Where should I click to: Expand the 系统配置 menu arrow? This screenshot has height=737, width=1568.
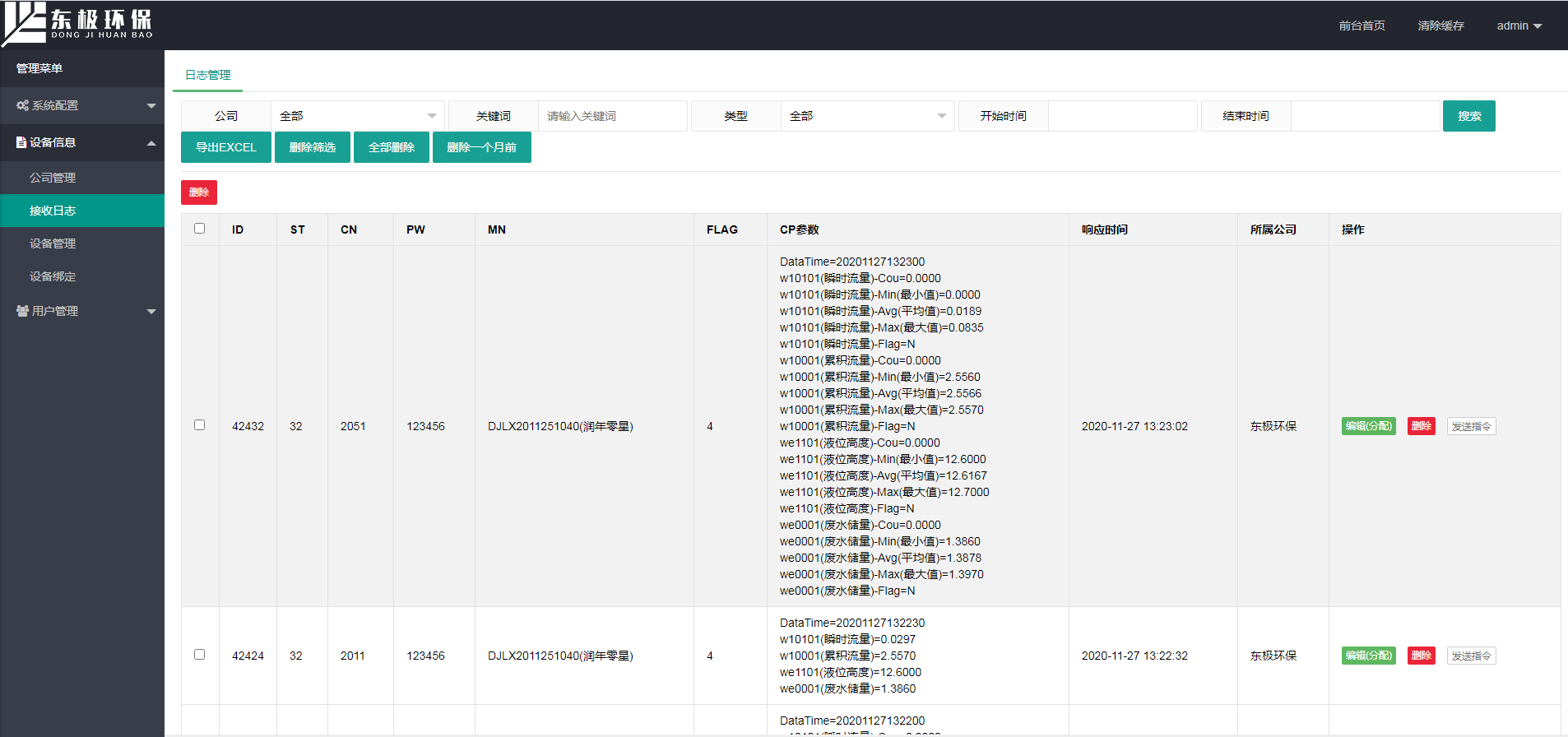pyautogui.click(x=151, y=105)
